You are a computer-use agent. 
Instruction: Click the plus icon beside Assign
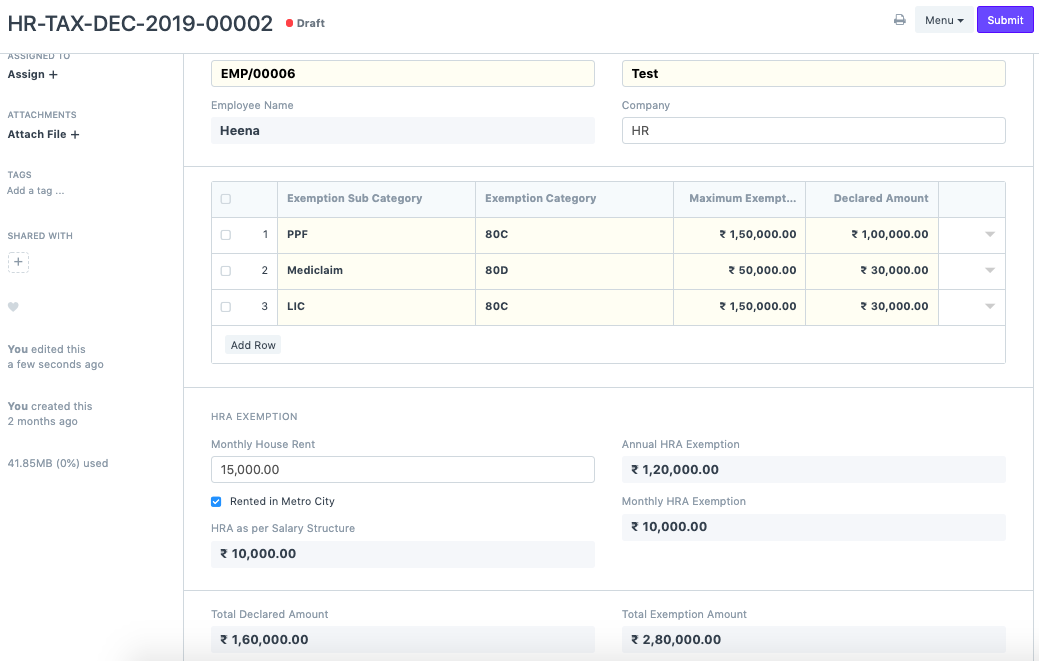tap(53, 75)
